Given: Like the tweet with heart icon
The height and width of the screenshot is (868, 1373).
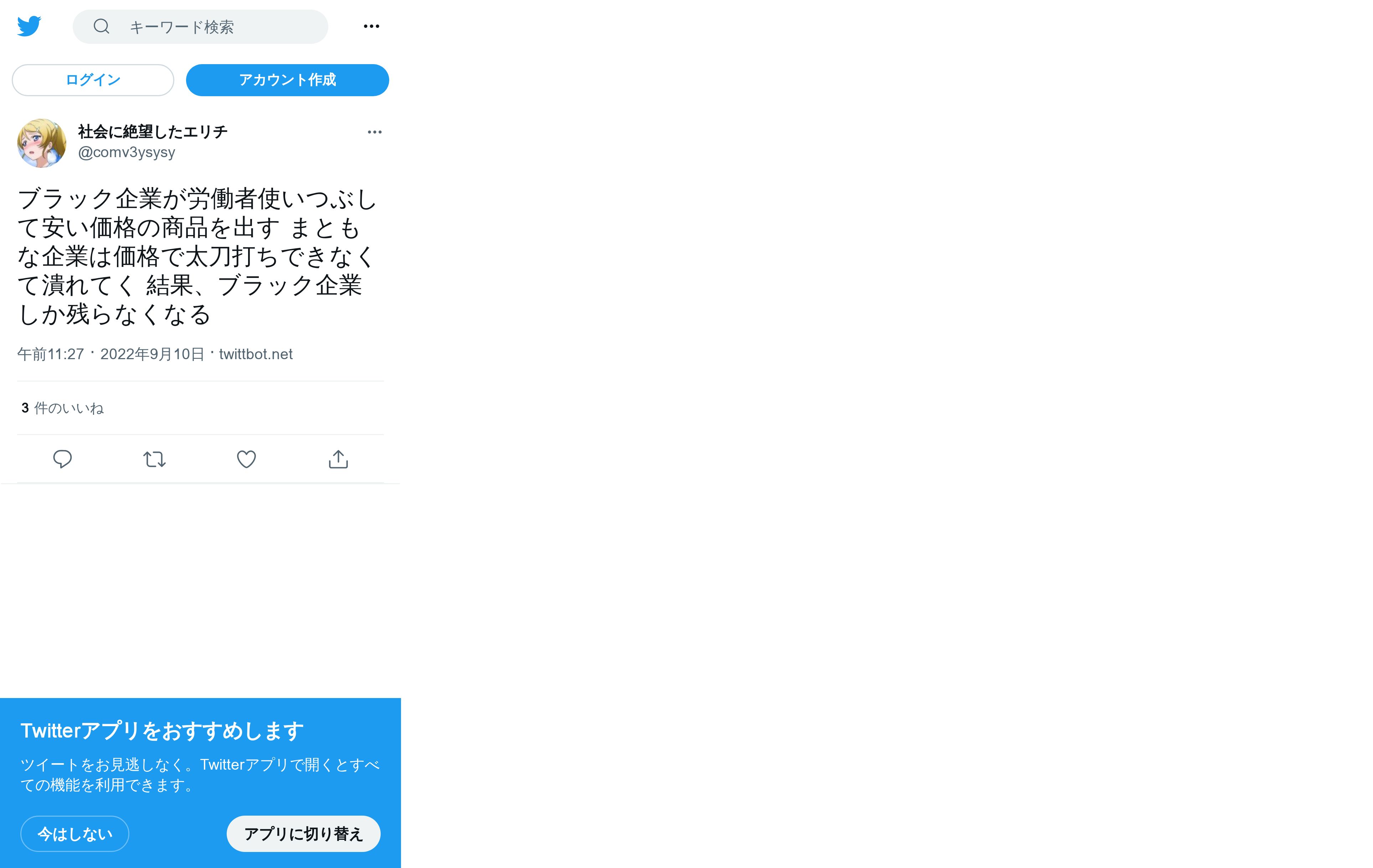Looking at the screenshot, I should (x=246, y=459).
